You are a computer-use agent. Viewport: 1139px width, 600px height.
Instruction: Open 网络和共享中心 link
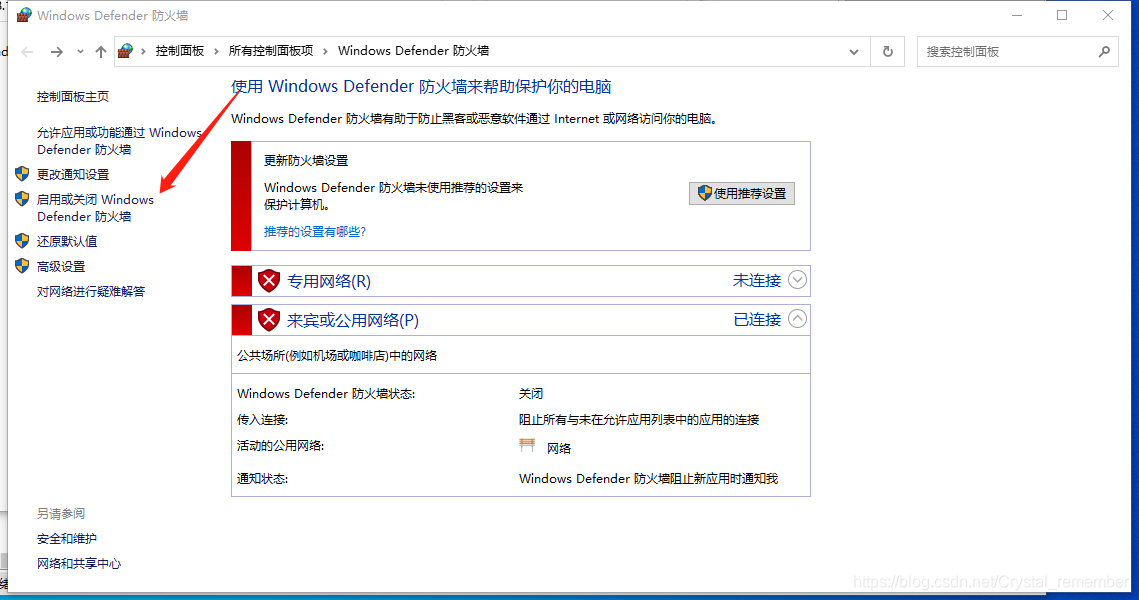[79, 564]
